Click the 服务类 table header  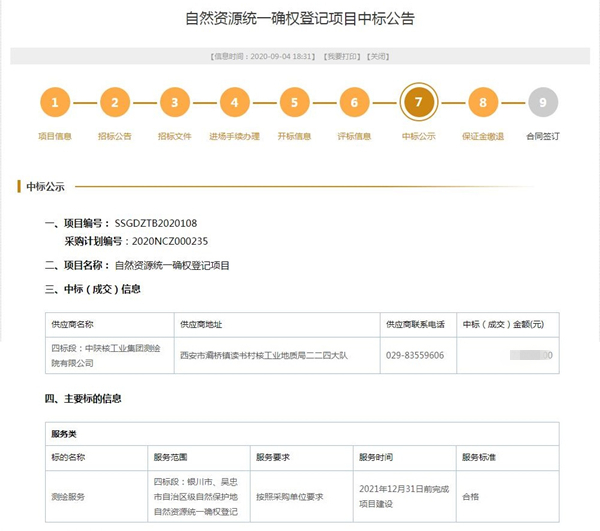(x=63, y=435)
